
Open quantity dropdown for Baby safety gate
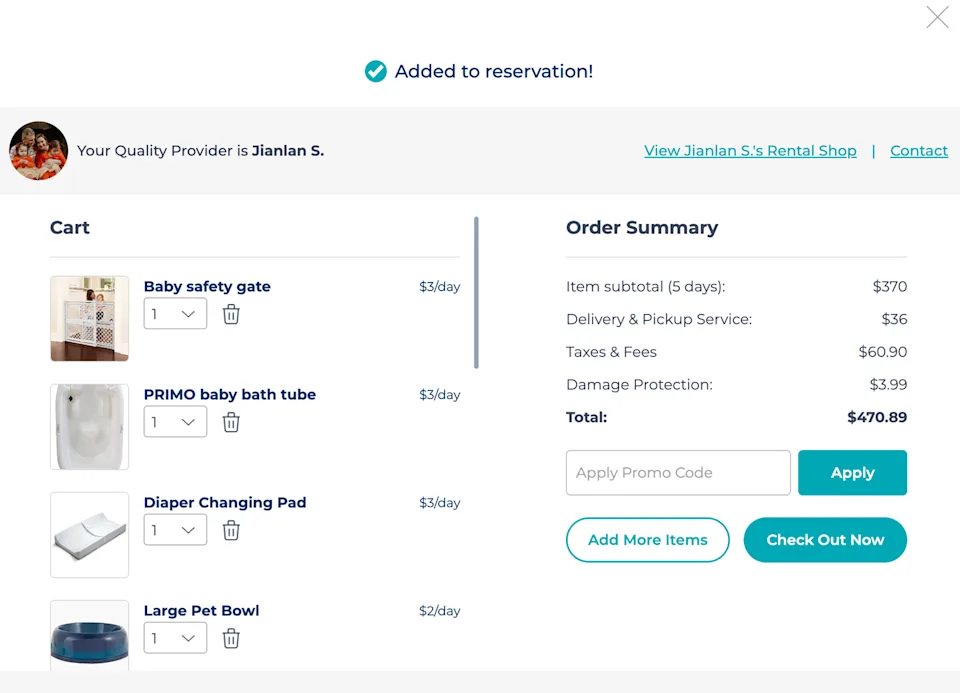[175, 314]
